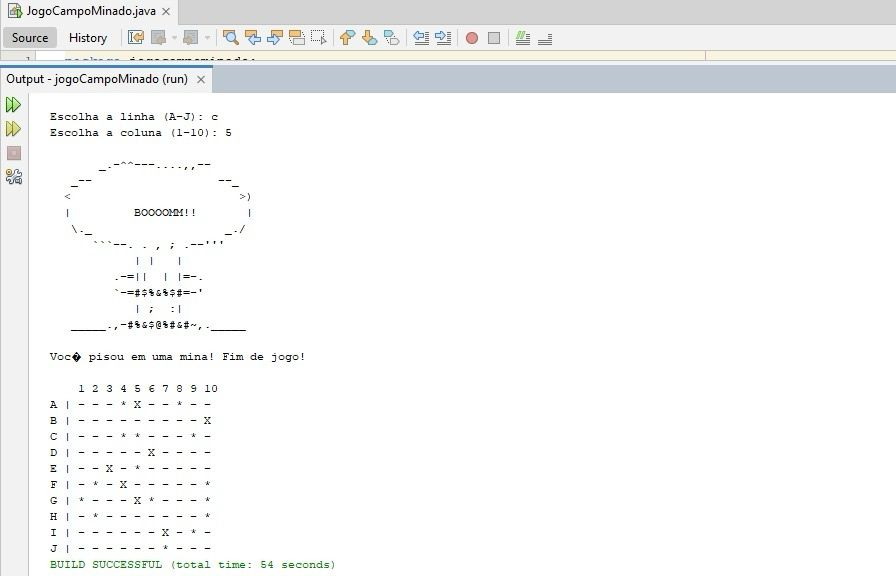Click the Find Selection magnifier icon
The height and width of the screenshot is (576, 896).
(x=231, y=38)
